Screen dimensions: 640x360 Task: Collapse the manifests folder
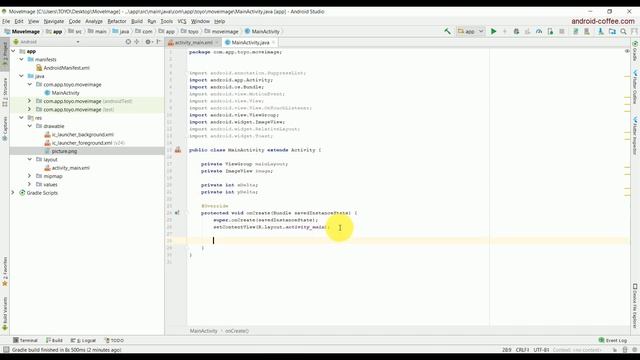tap(21, 59)
